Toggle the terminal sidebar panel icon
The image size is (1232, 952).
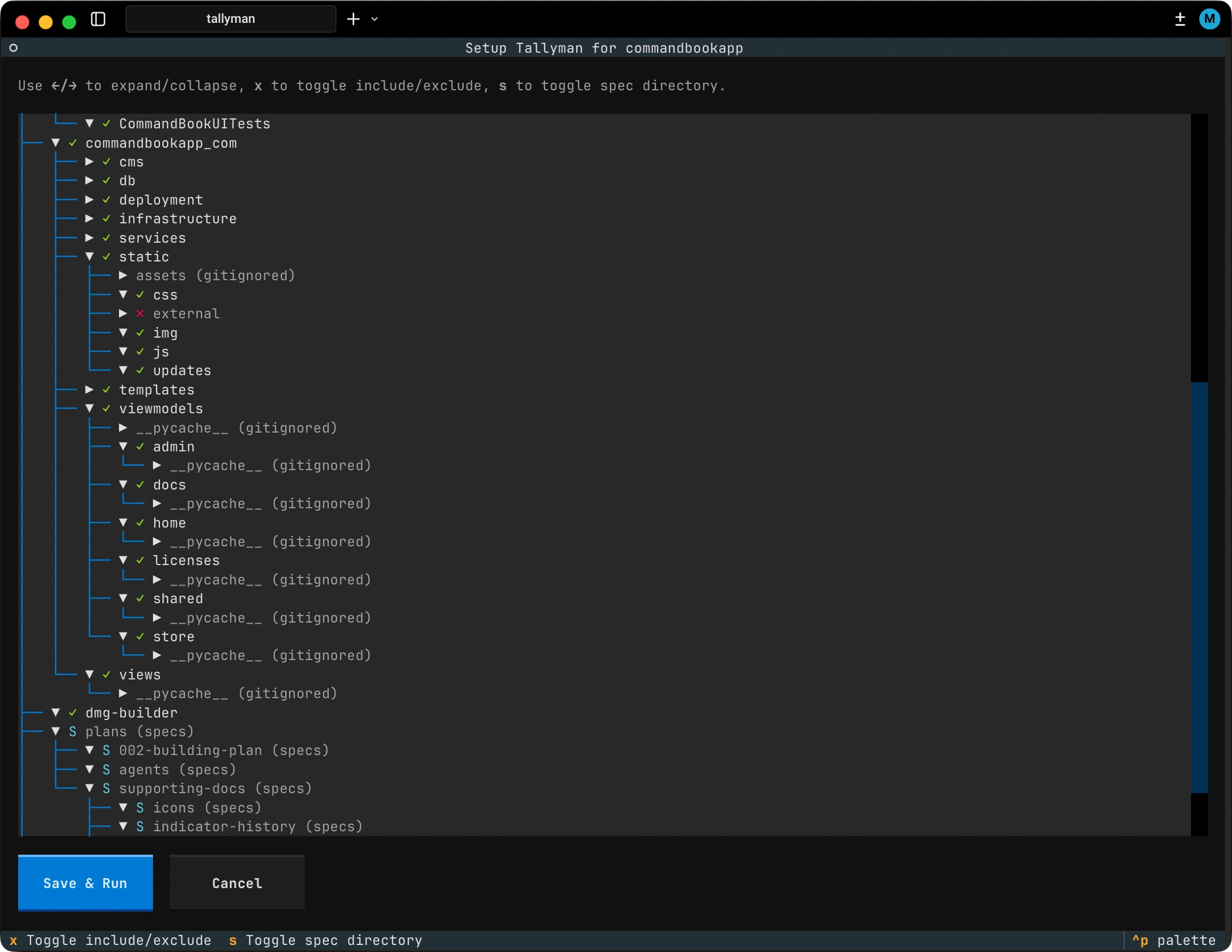98,19
